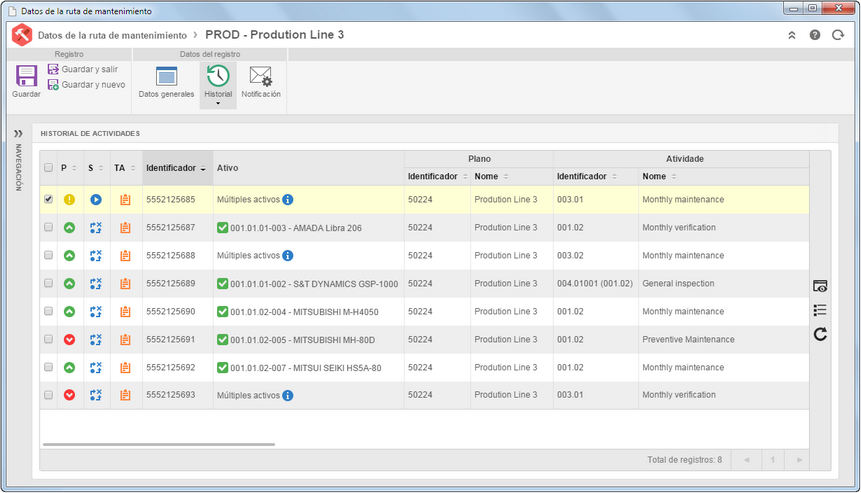Check the row 5552125691 checkbox
861x493 pixels.
[48, 339]
